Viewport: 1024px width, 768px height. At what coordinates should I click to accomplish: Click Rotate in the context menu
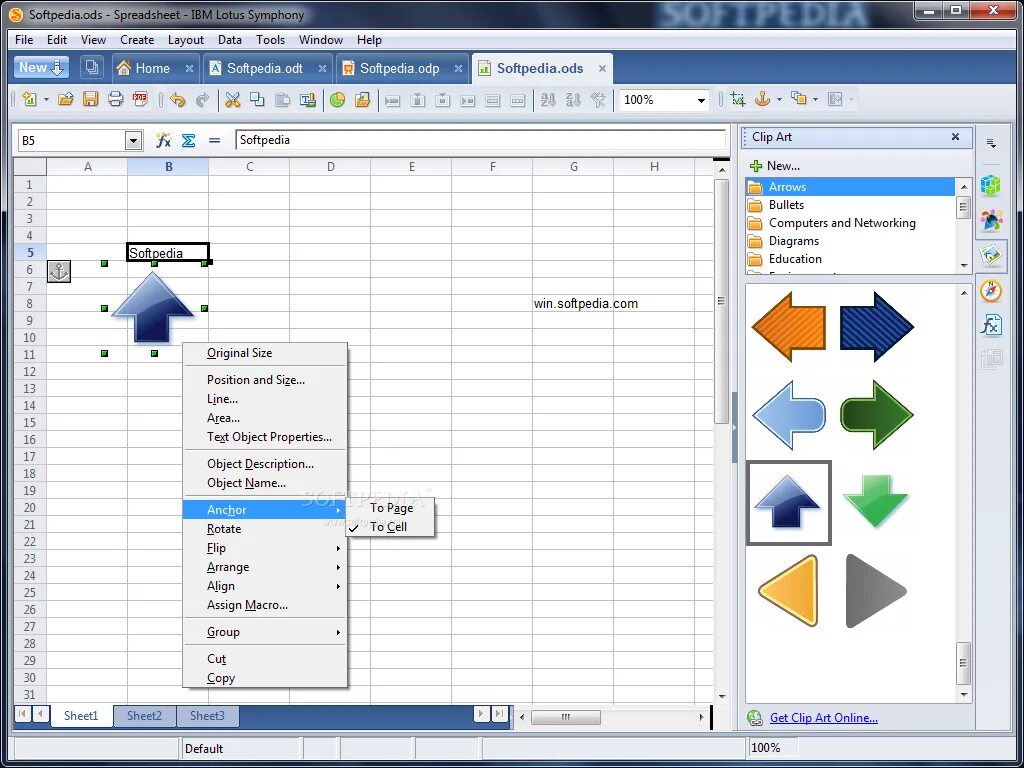pos(224,529)
